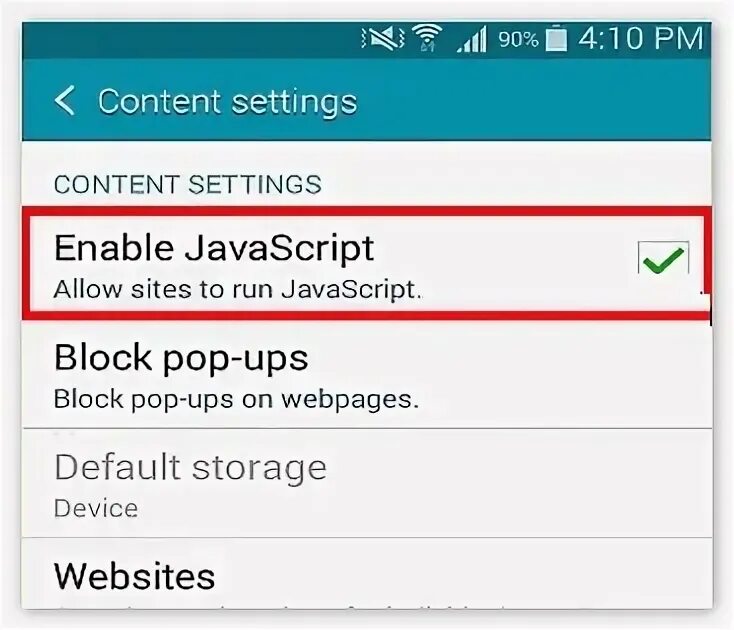Tap the back arrow icon
The image size is (734, 630).
(x=65, y=101)
